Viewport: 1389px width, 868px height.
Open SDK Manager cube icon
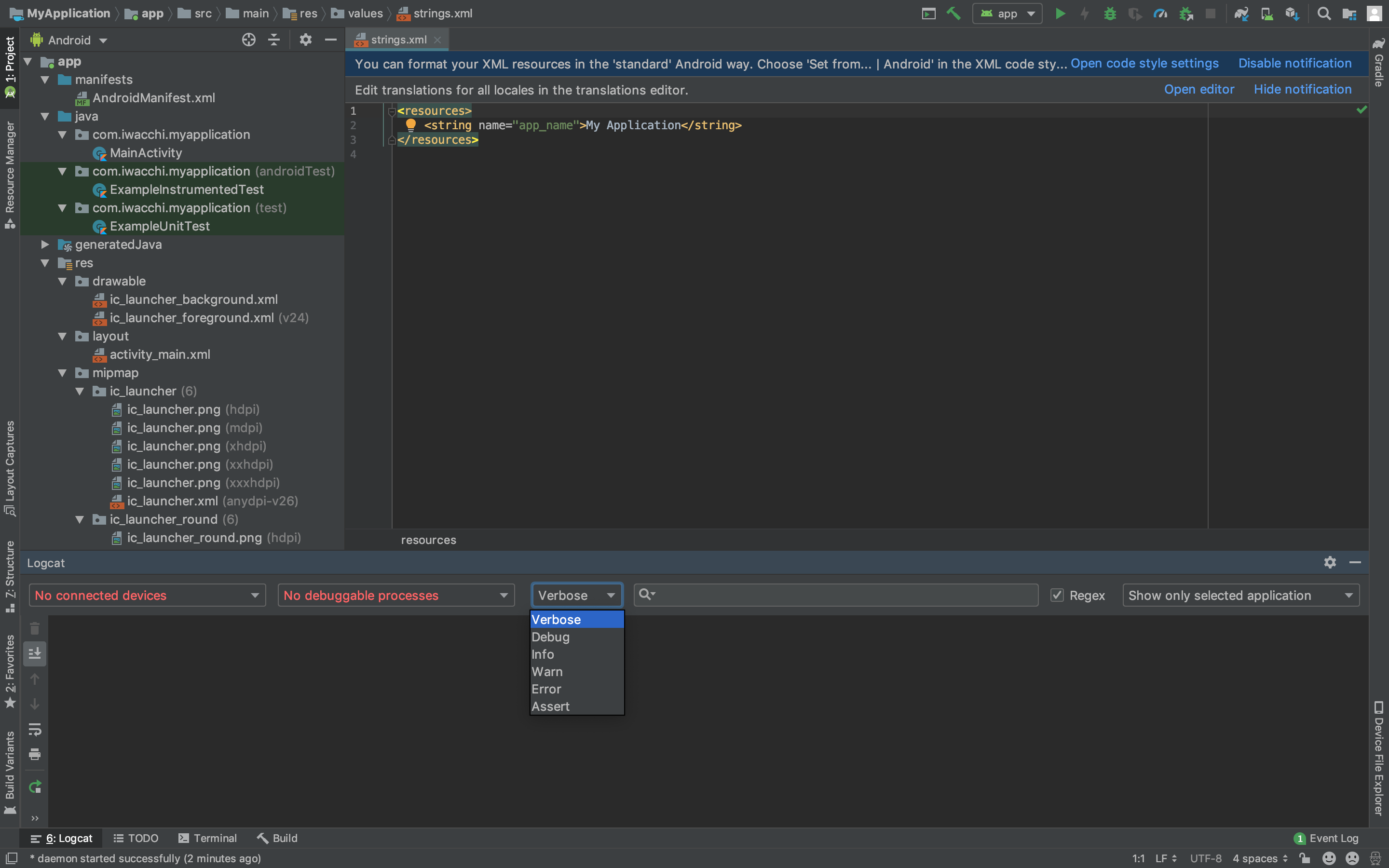click(x=1292, y=14)
